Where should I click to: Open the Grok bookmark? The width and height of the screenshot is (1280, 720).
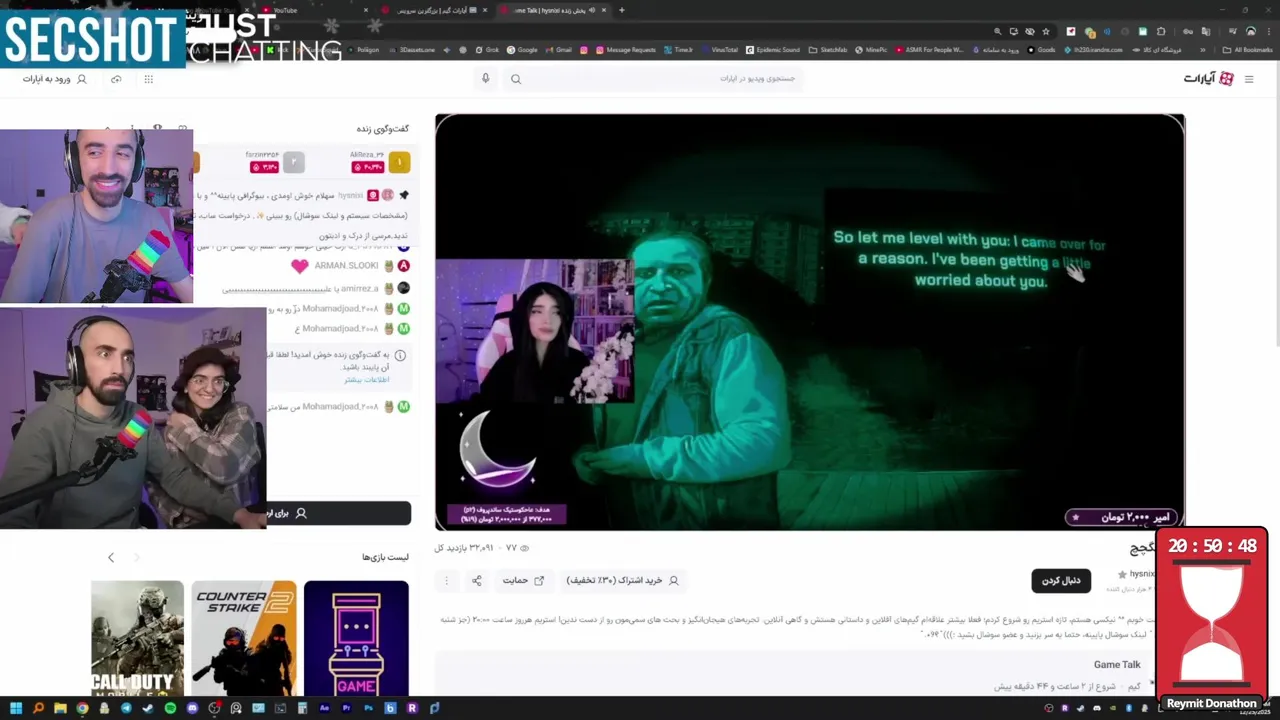[485, 50]
